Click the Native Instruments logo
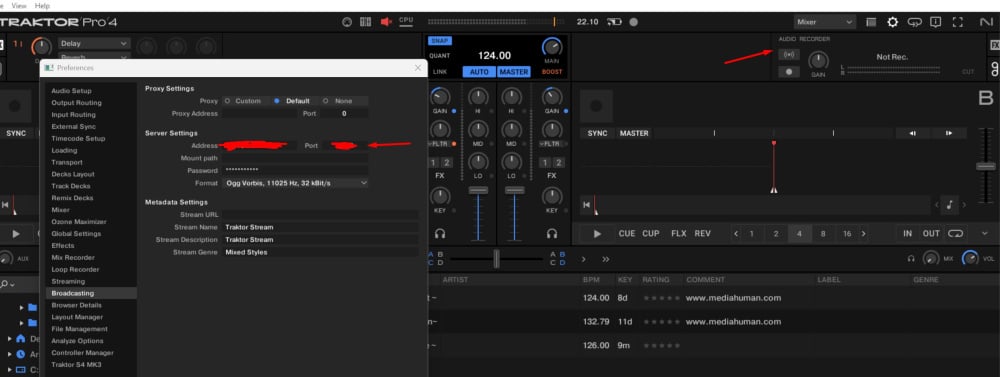 point(986,22)
